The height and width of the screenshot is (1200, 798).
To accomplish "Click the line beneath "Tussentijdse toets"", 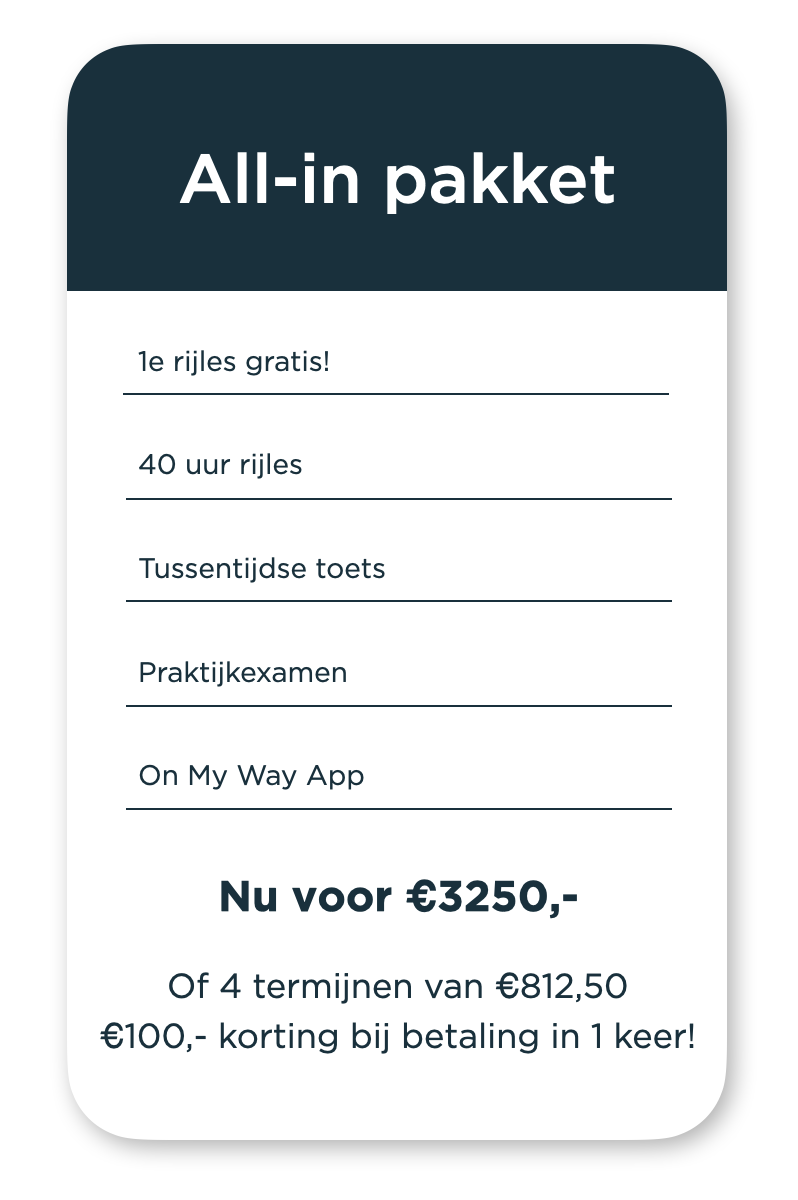I will [398, 601].
